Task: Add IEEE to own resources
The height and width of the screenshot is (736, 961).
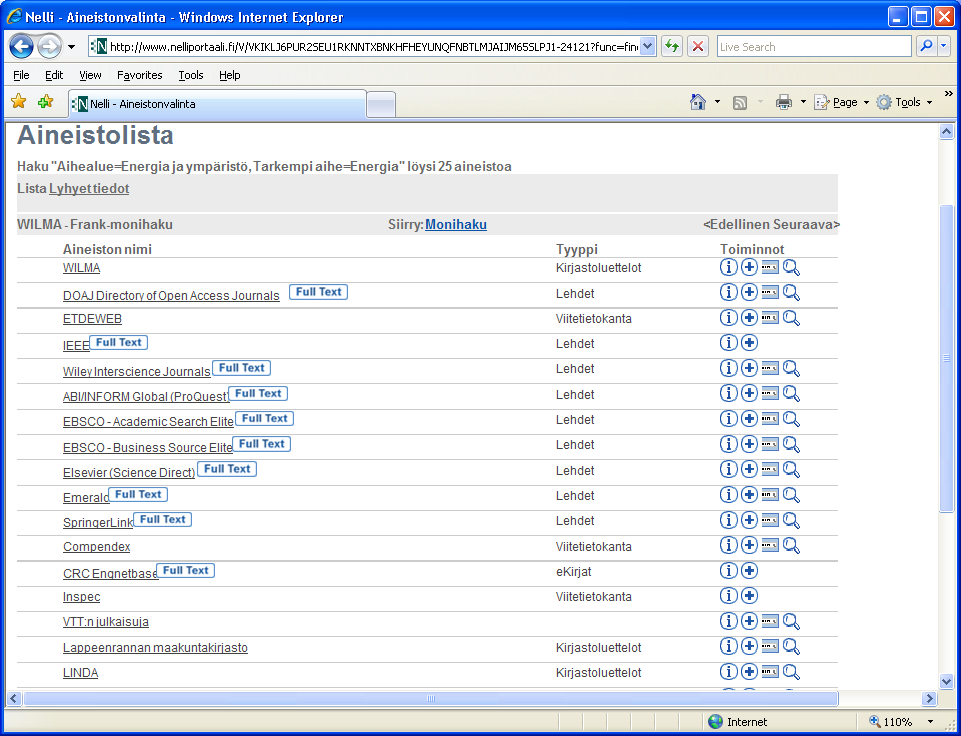Action: pos(749,343)
